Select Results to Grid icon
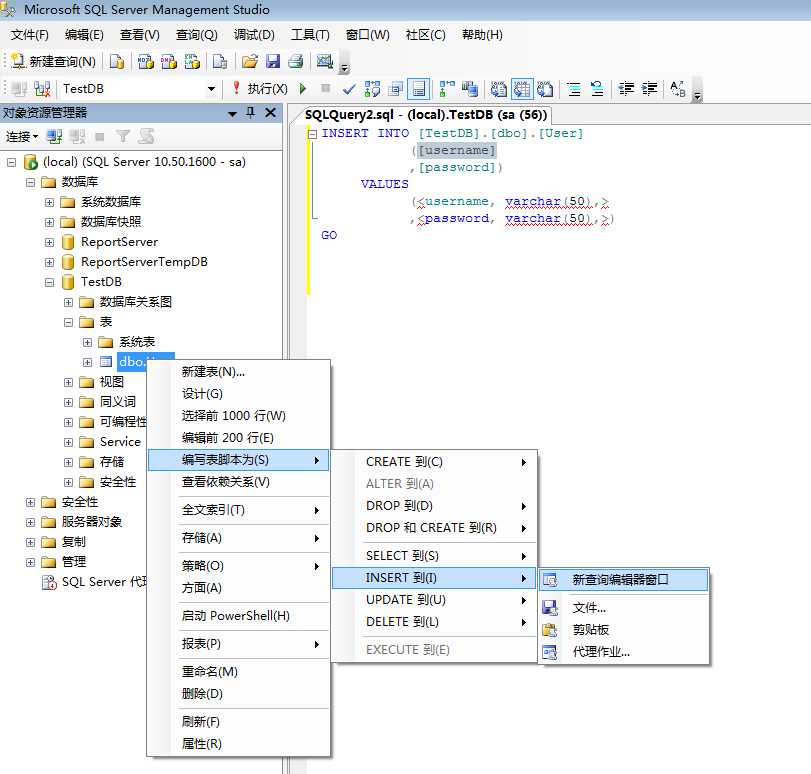The width and height of the screenshot is (811, 774). (522, 89)
